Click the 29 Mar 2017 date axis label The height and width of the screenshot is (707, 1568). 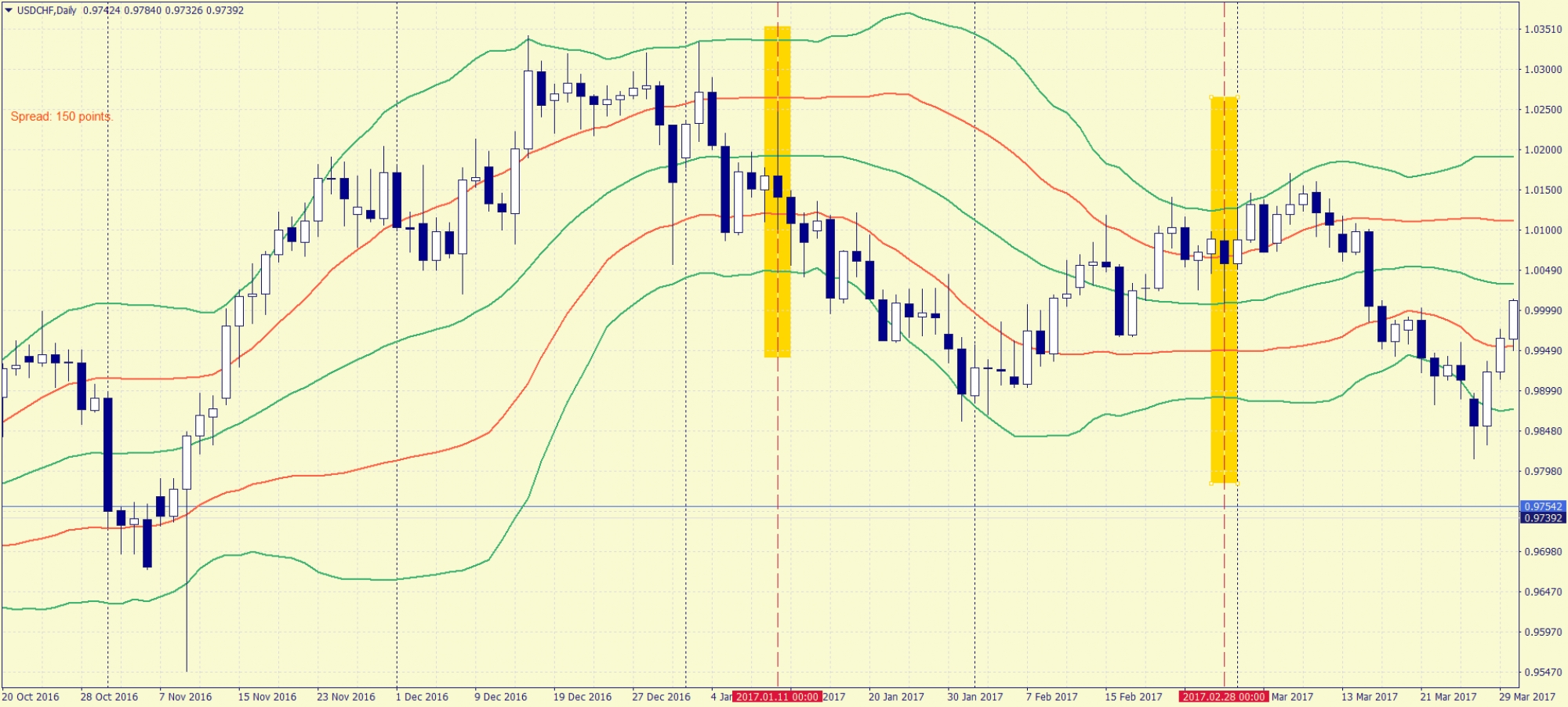1526,697
